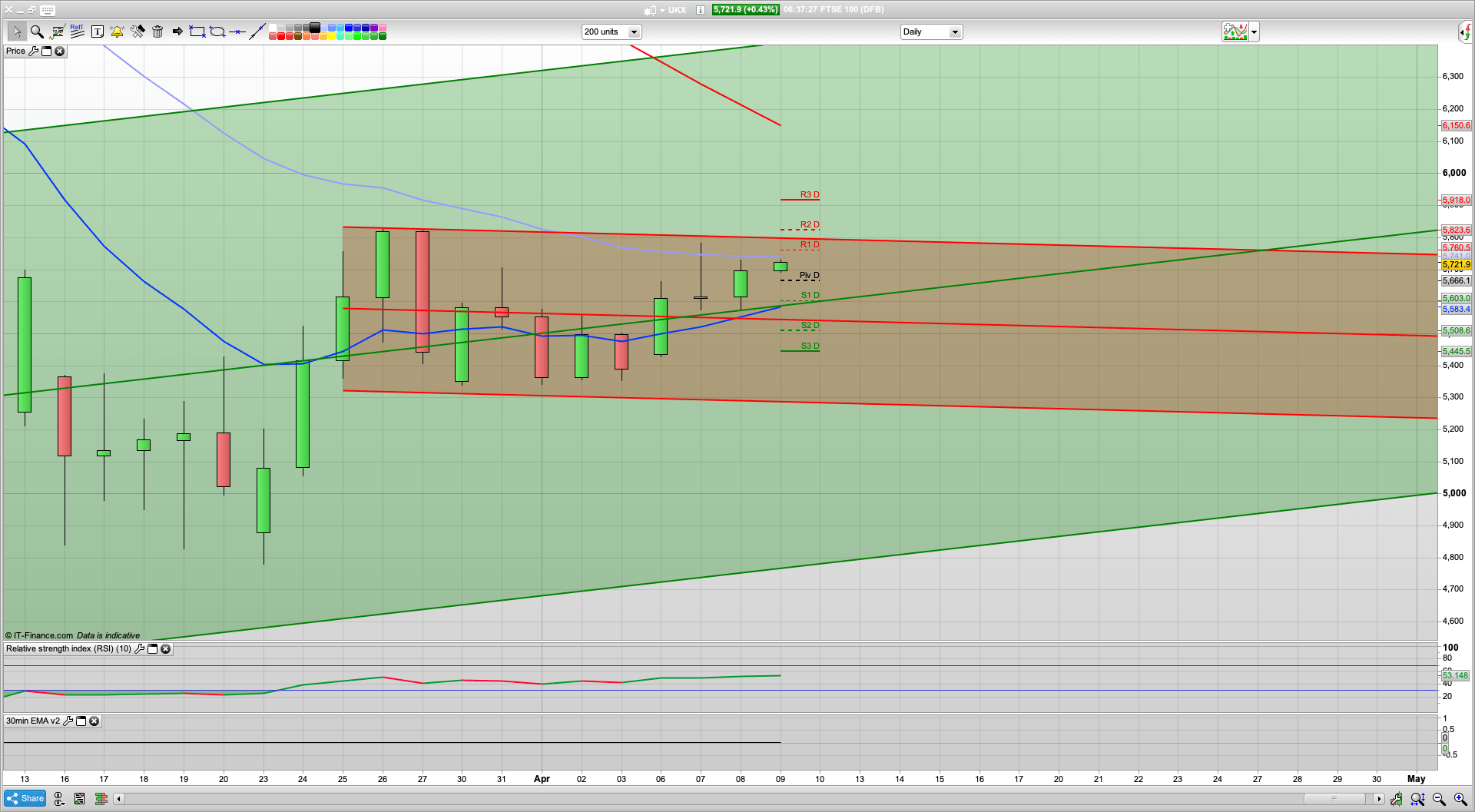Close the RSI indicator panel
The width and height of the screenshot is (1475, 812).
pyautogui.click(x=165, y=649)
